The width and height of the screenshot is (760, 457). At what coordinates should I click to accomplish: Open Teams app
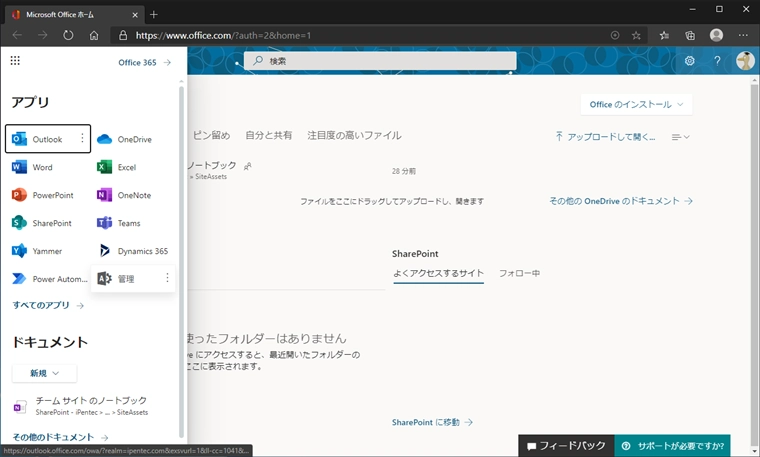tap(119, 223)
